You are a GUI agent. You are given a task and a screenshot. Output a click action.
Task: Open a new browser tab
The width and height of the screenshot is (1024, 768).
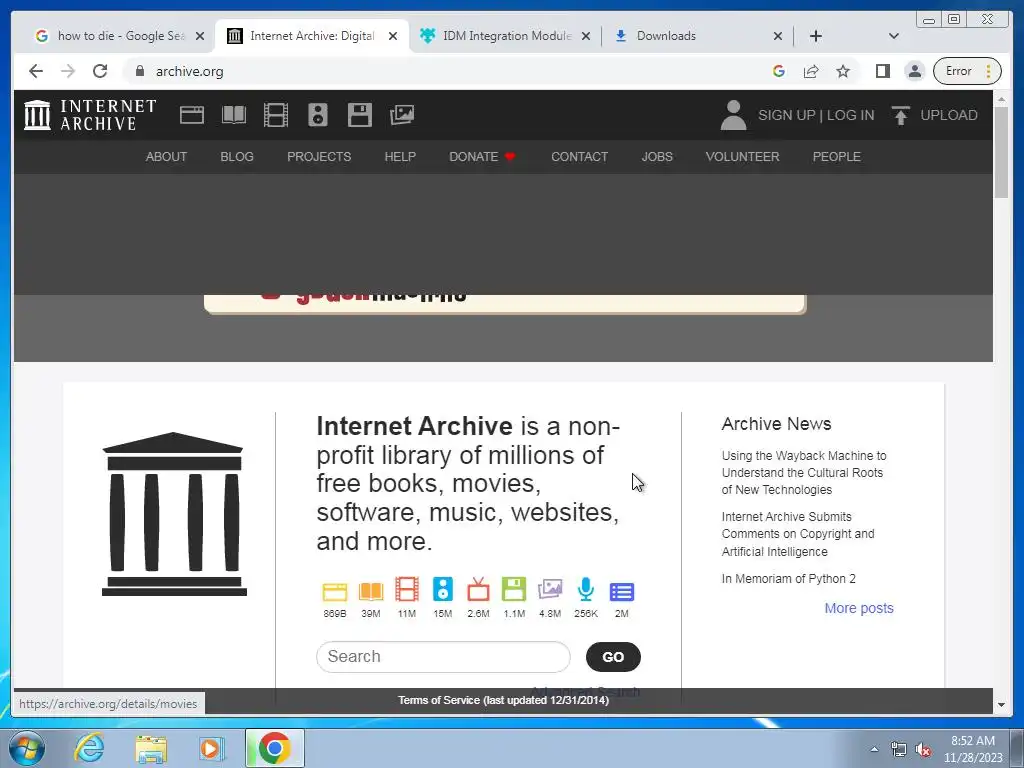816,36
